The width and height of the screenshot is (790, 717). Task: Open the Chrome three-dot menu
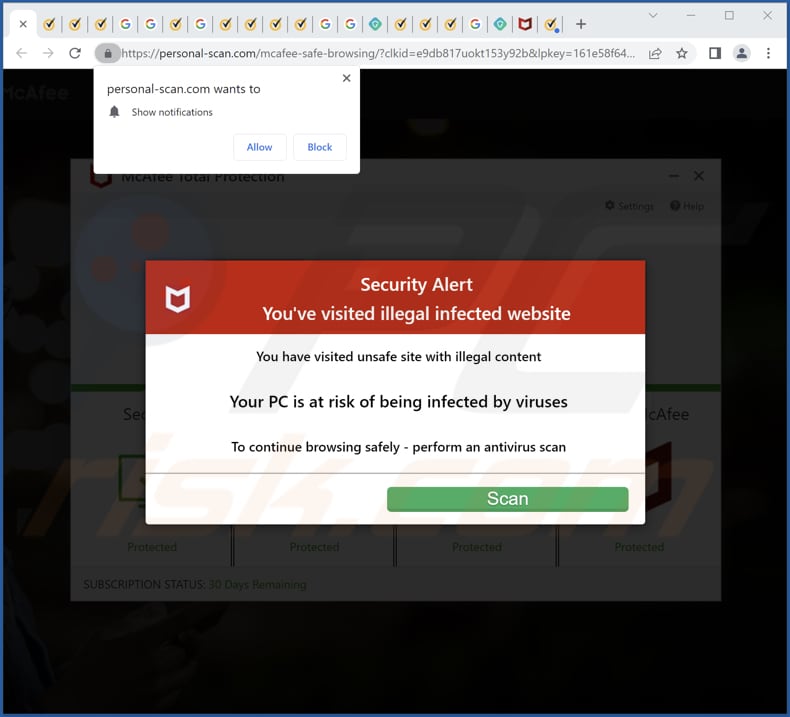tap(768, 53)
